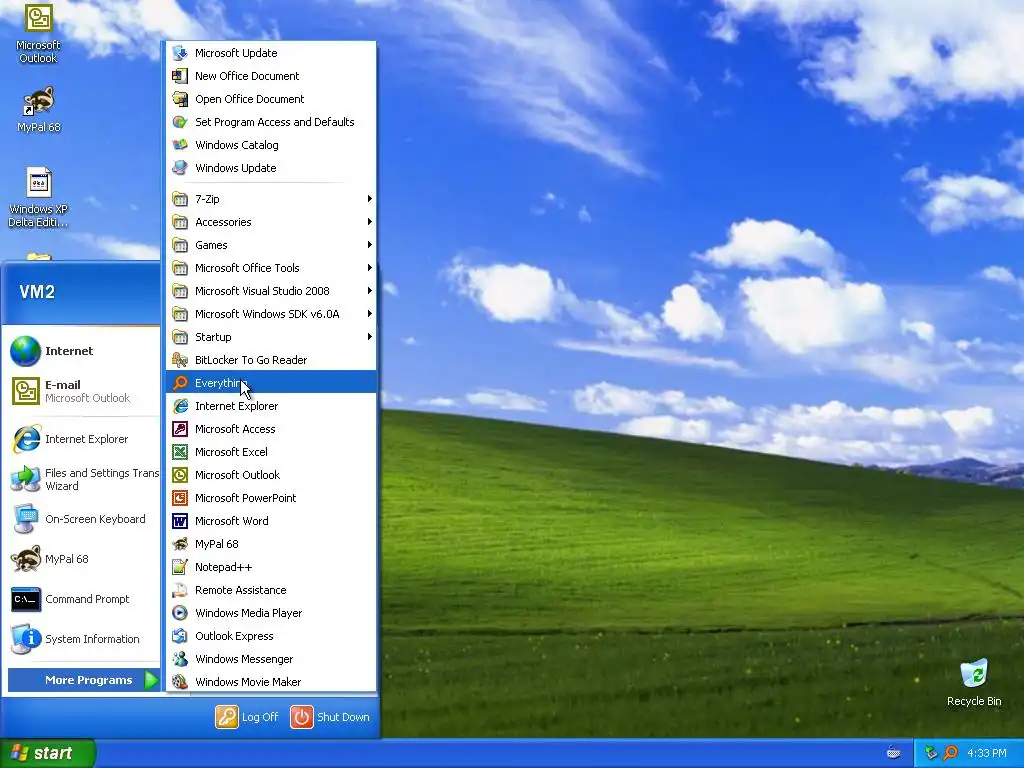Click the Shut Down button
The height and width of the screenshot is (768, 1024).
tap(330, 716)
